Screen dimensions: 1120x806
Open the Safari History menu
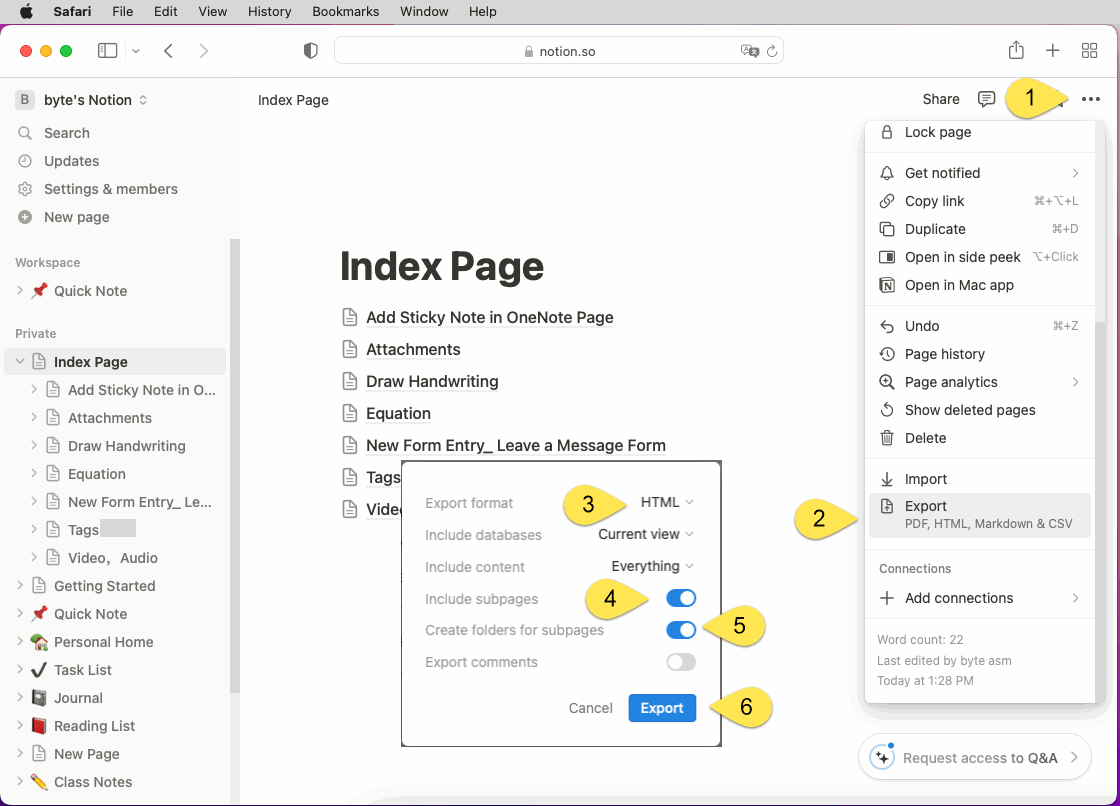click(x=269, y=11)
